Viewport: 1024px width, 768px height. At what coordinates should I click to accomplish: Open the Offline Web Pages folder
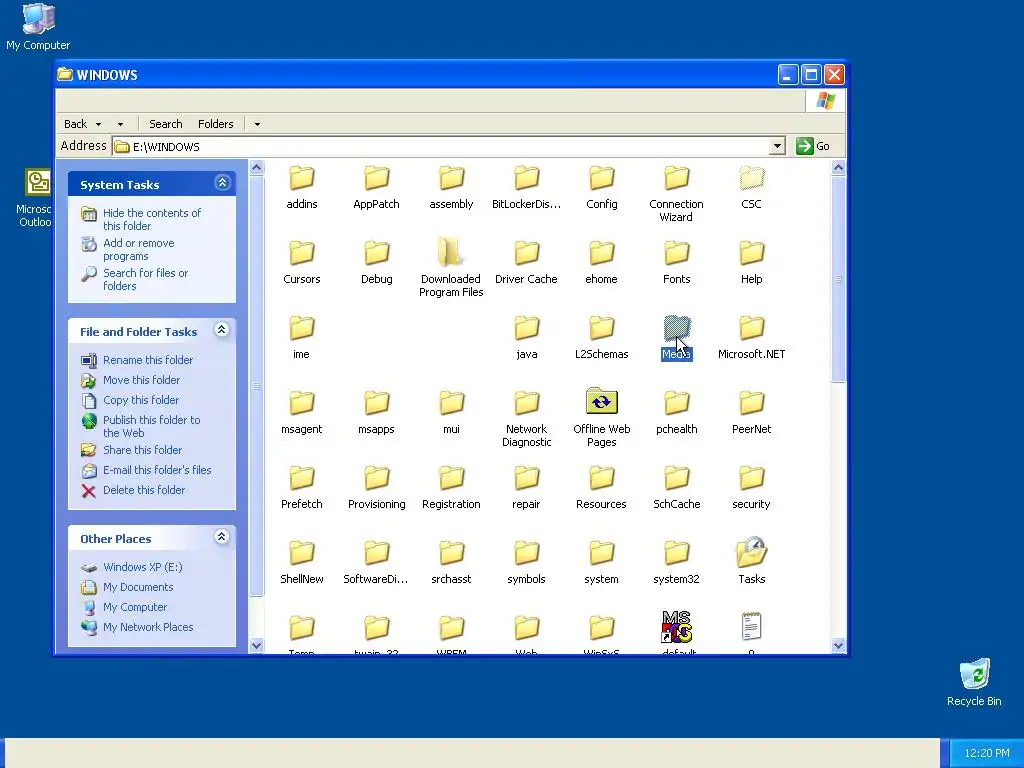[601, 419]
